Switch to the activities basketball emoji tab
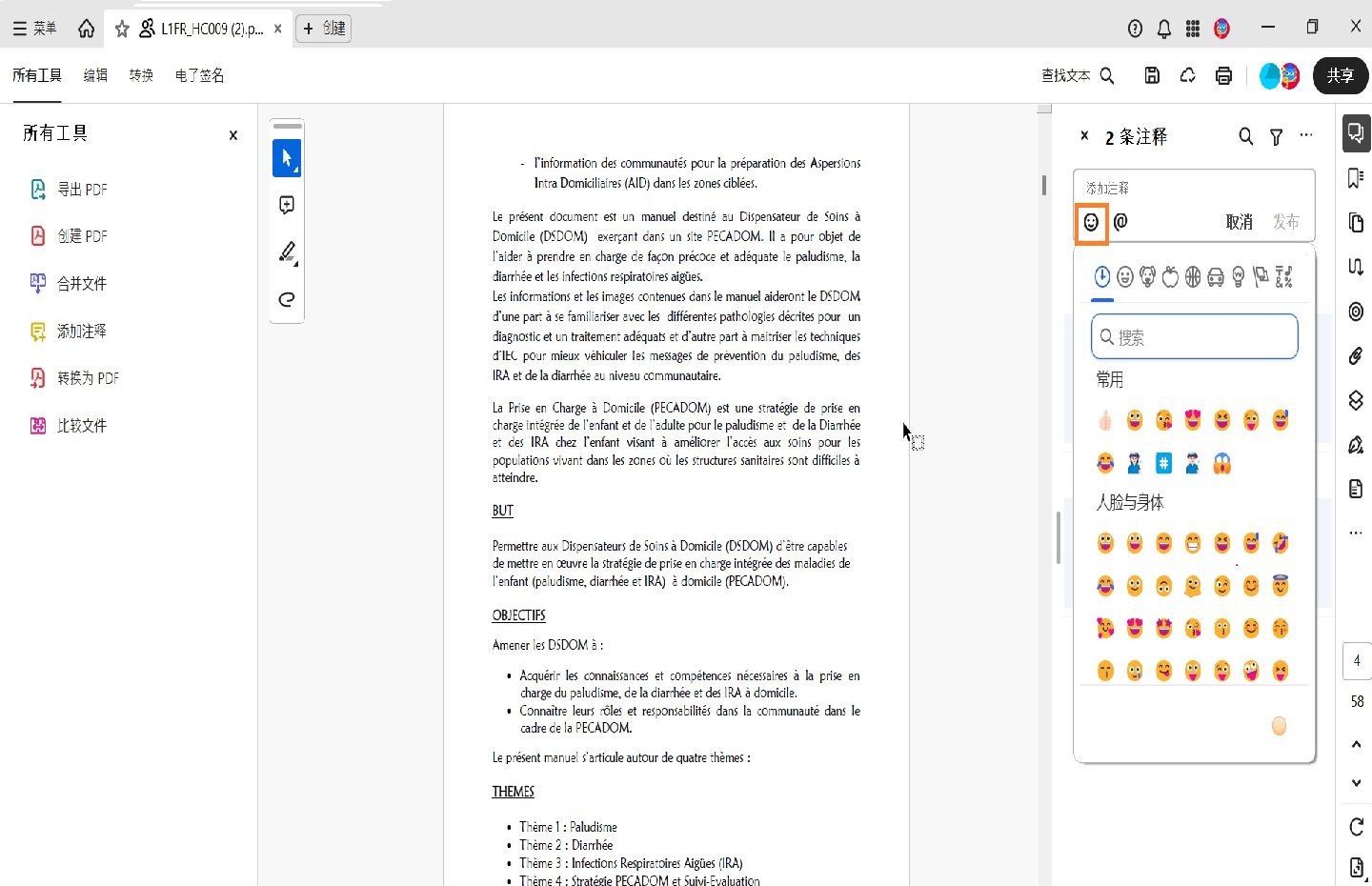Viewport: 1372px width, 886px height. click(x=1193, y=277)
